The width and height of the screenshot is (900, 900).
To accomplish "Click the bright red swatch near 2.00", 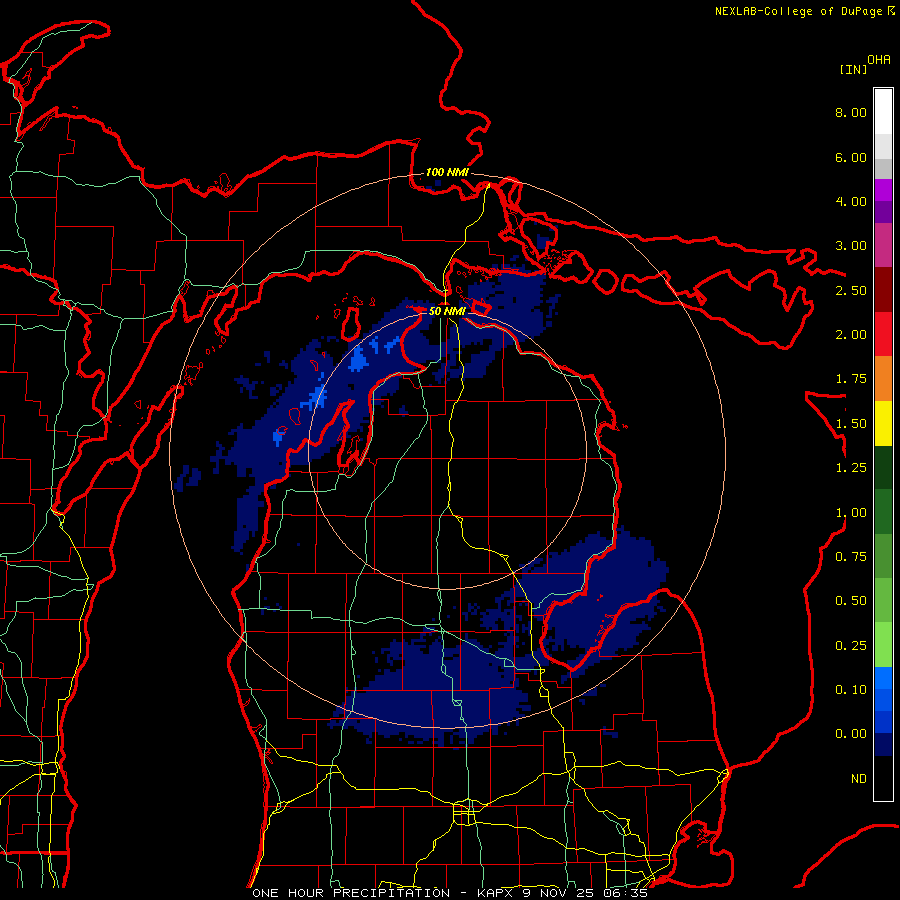I will point(883,334).
